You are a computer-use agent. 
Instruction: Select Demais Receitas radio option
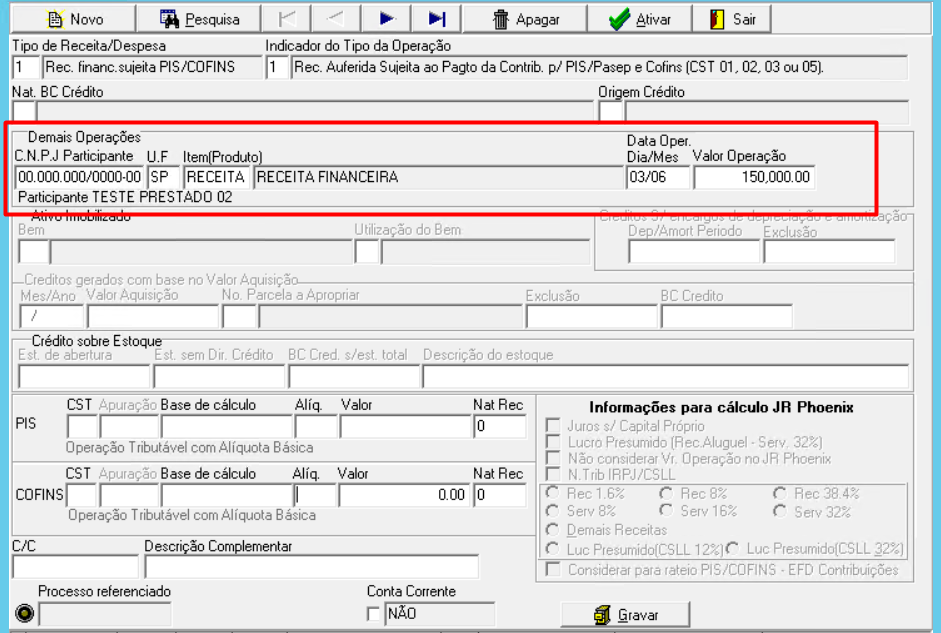coord(553,530)
